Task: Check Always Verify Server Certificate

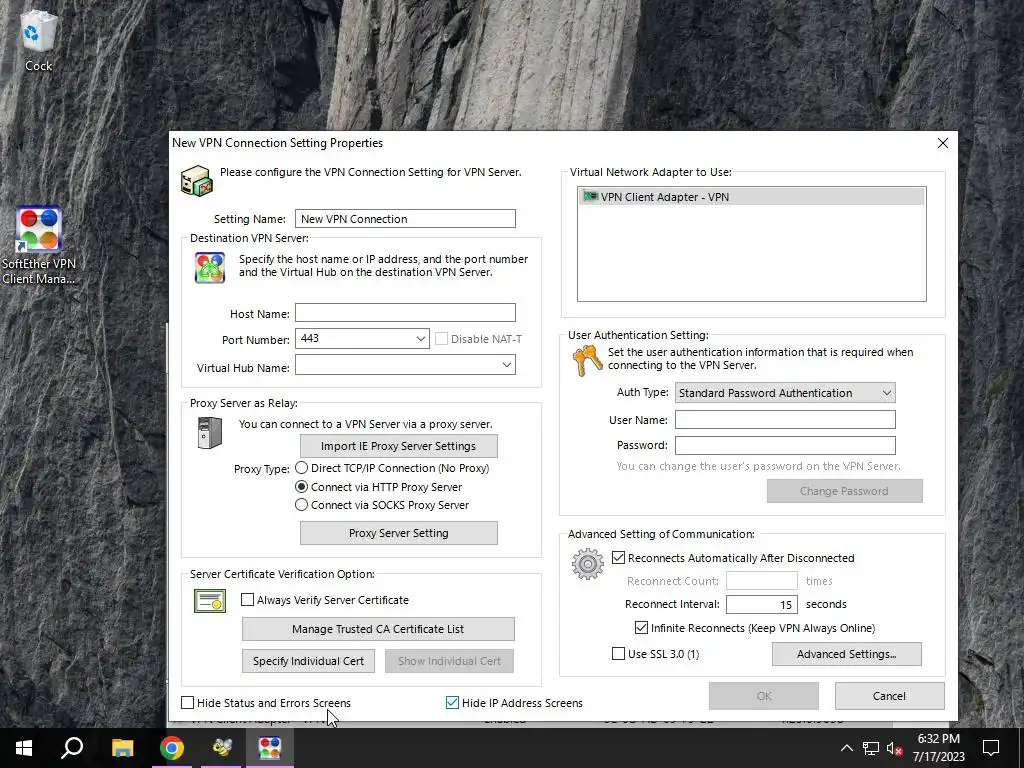Action: 248,600
